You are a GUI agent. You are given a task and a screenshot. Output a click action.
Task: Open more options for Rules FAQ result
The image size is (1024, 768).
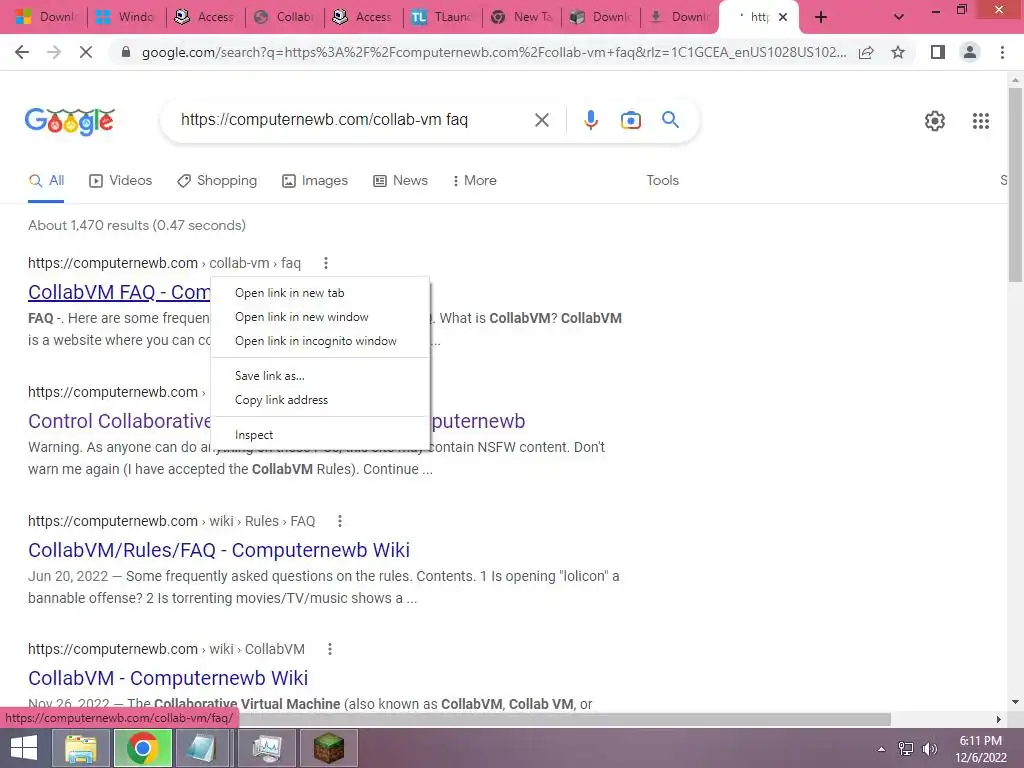[340, 521]
